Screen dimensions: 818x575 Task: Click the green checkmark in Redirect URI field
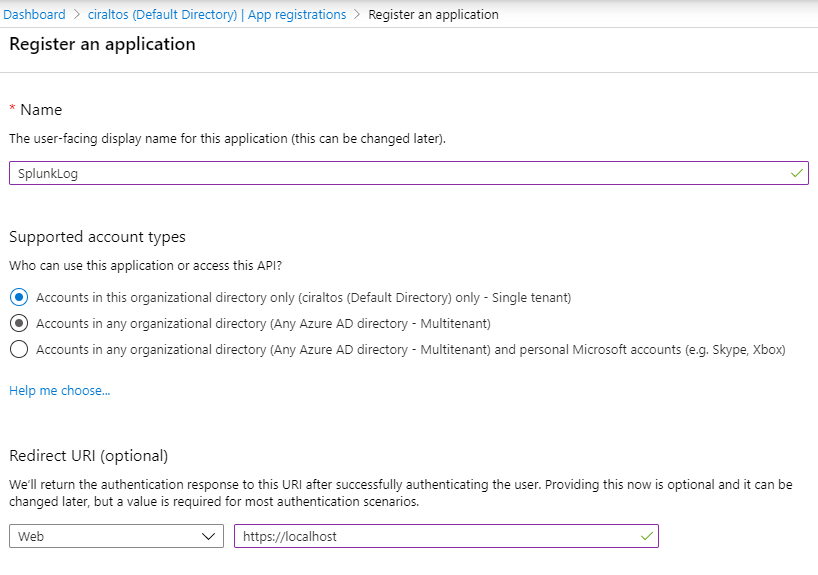[647, 536]
